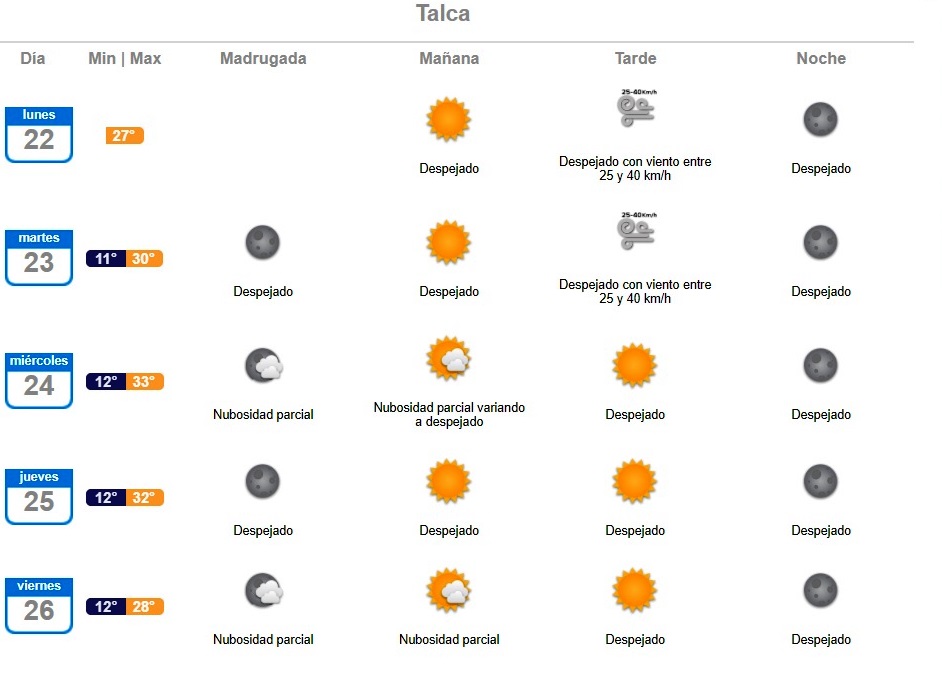Select the miércoles 24 calendar tile
The height and width of the screenshot is (686, 942).
tap(39, 380)
